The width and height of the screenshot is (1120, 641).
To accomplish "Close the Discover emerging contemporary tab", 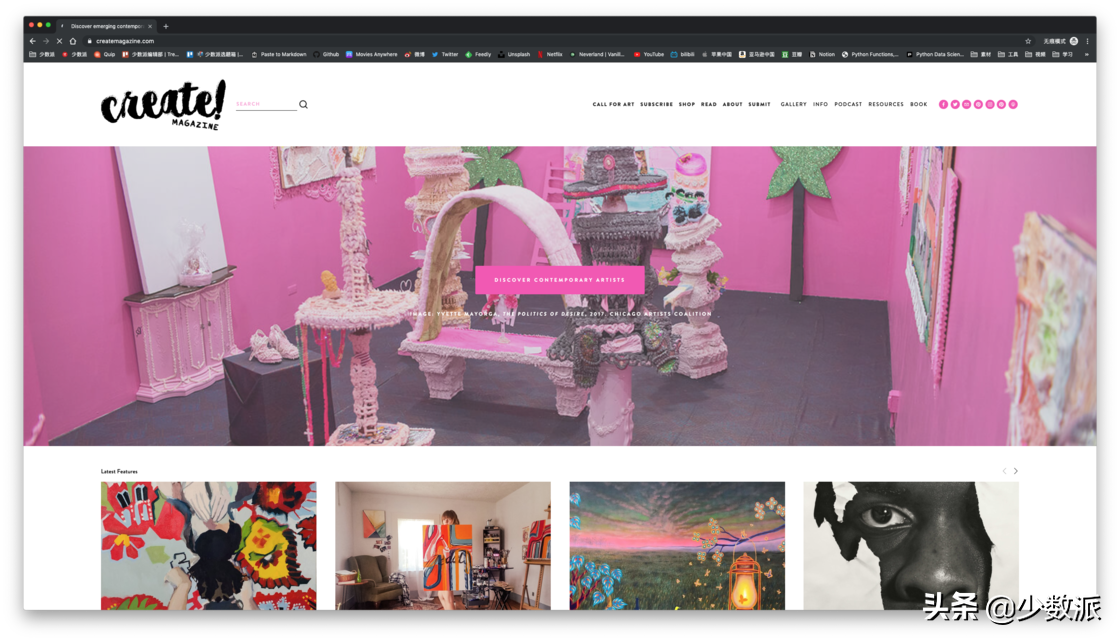I will tap(150, 26).
